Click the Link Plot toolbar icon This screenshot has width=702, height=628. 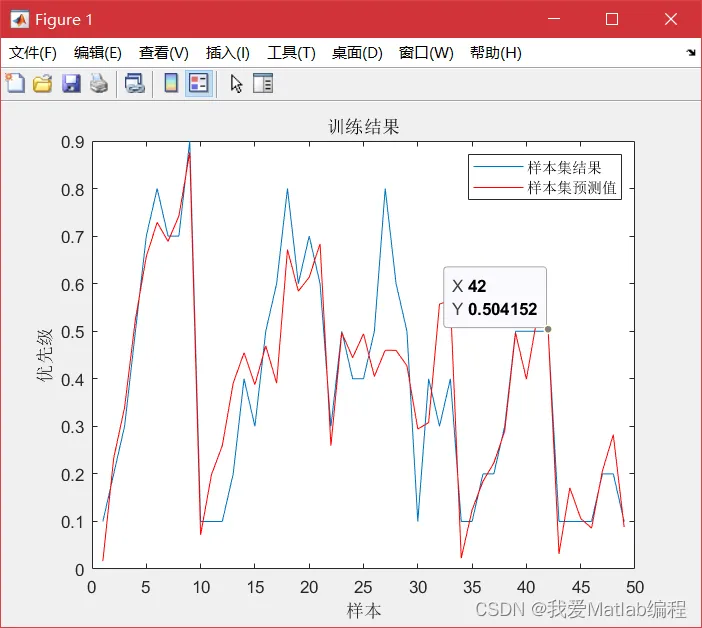134,84
